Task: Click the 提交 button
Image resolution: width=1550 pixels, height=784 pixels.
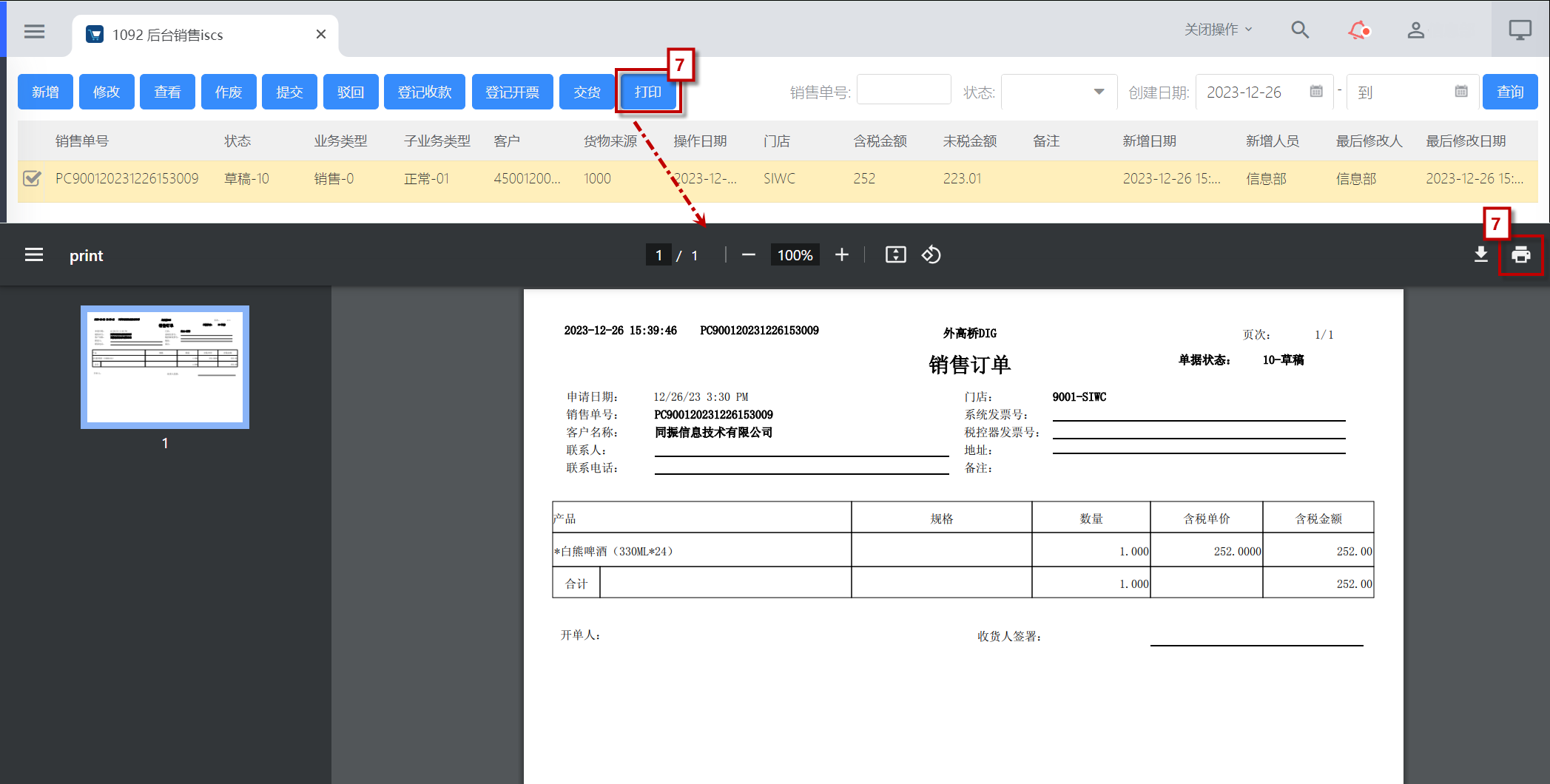Action: coord(289,92)
